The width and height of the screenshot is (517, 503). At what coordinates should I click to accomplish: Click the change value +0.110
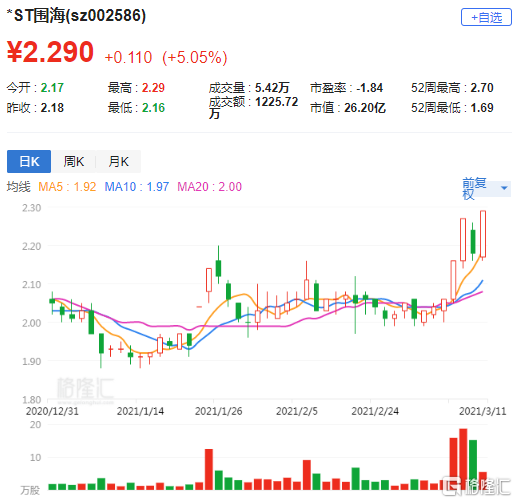[x=128, y=57]
